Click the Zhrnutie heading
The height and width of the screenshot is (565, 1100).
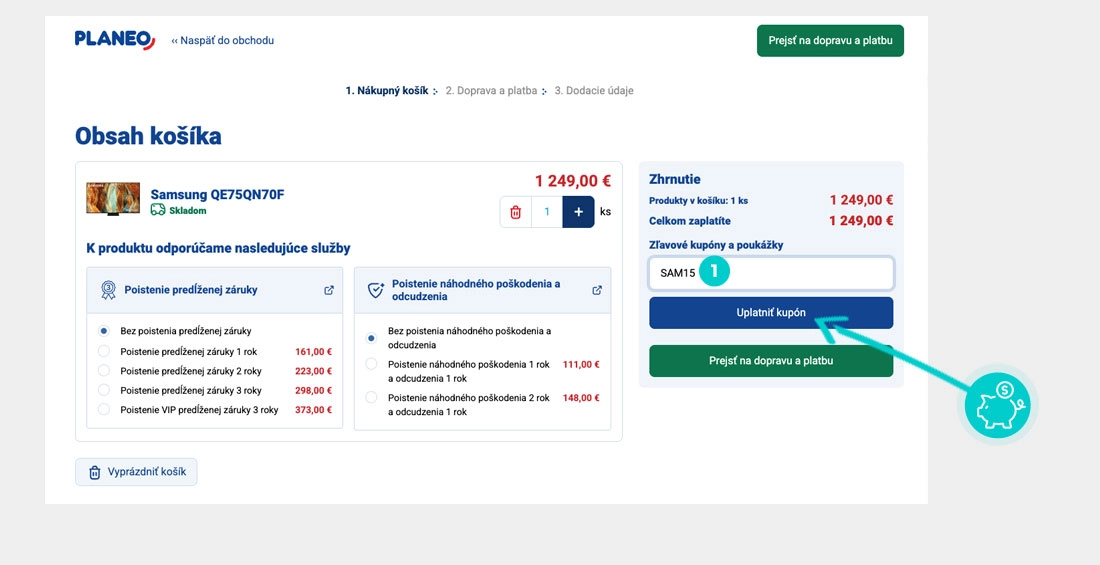pyautogui.click(x=675, y=180)
